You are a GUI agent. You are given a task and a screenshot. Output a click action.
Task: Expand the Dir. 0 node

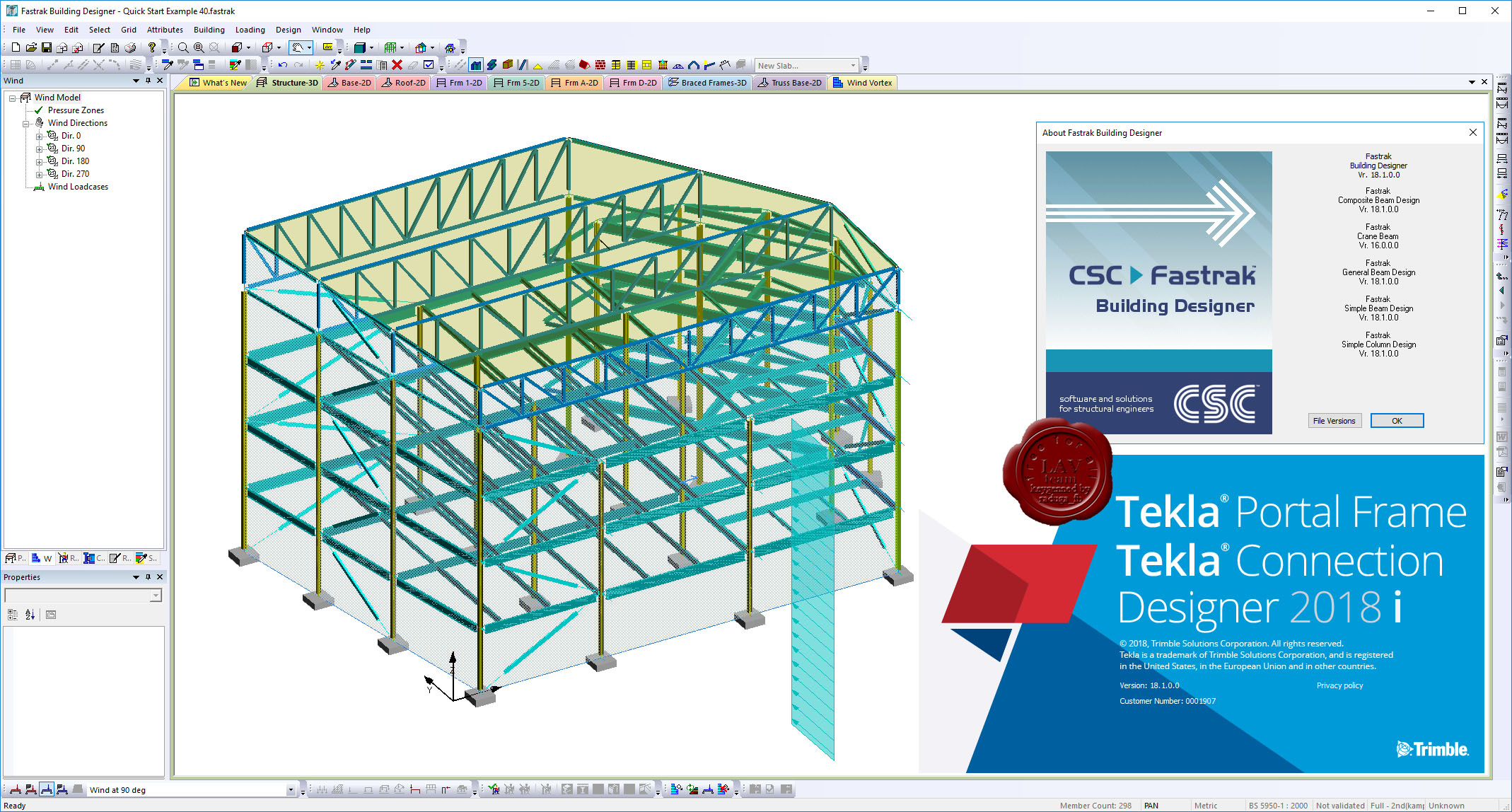click(40, 137)
